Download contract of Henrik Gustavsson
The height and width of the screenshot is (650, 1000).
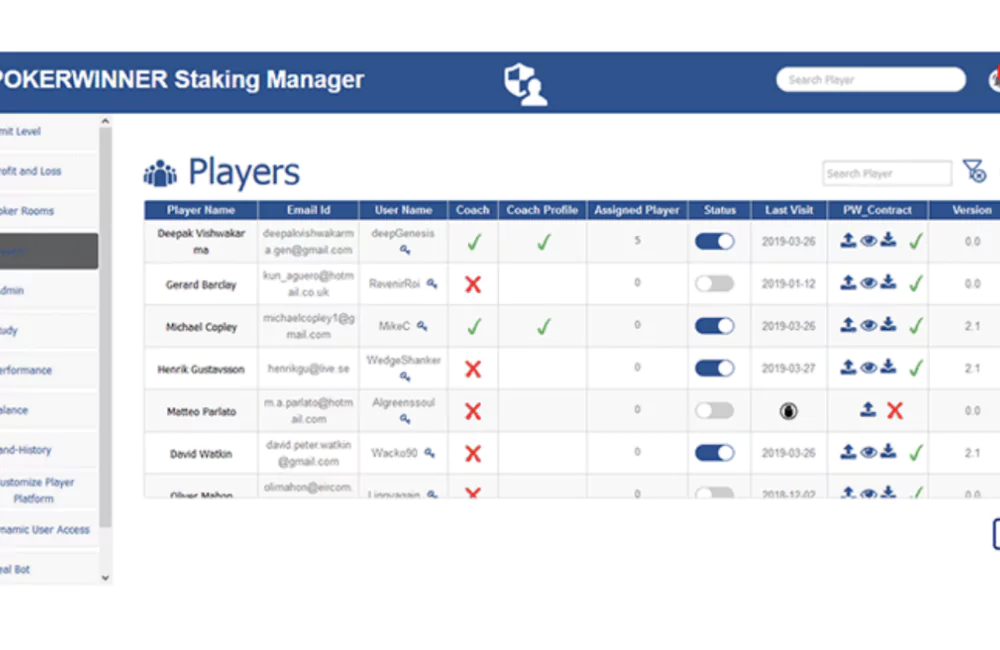coord(888,367)
